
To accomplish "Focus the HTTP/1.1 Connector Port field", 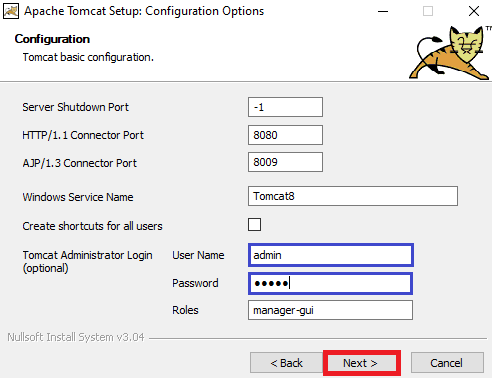I will [x=285, y=135].
